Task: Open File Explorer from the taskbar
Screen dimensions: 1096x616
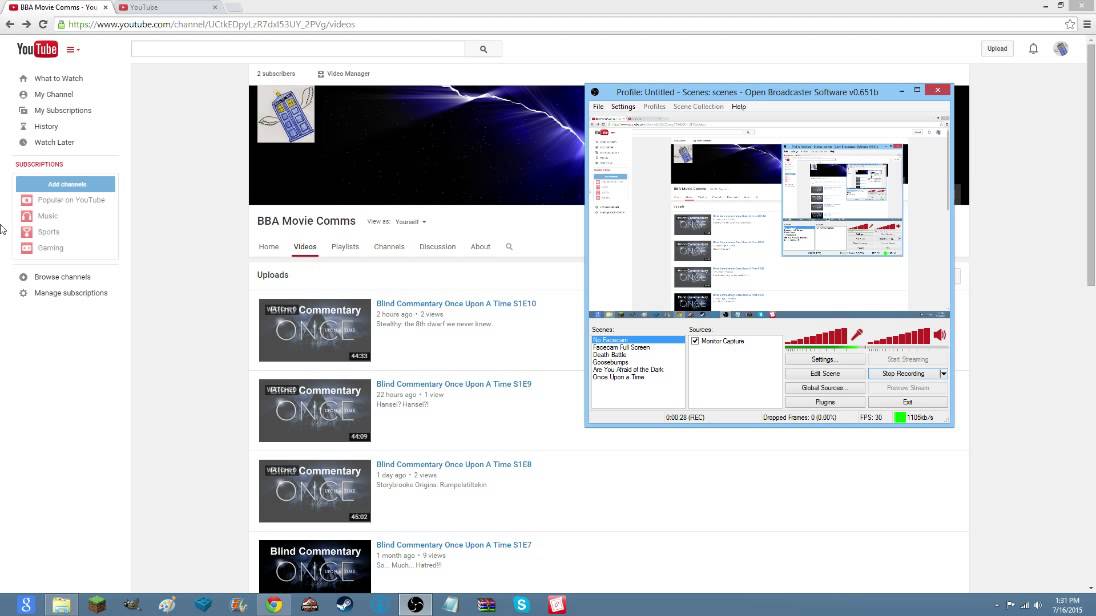Action: click(61, 605)
